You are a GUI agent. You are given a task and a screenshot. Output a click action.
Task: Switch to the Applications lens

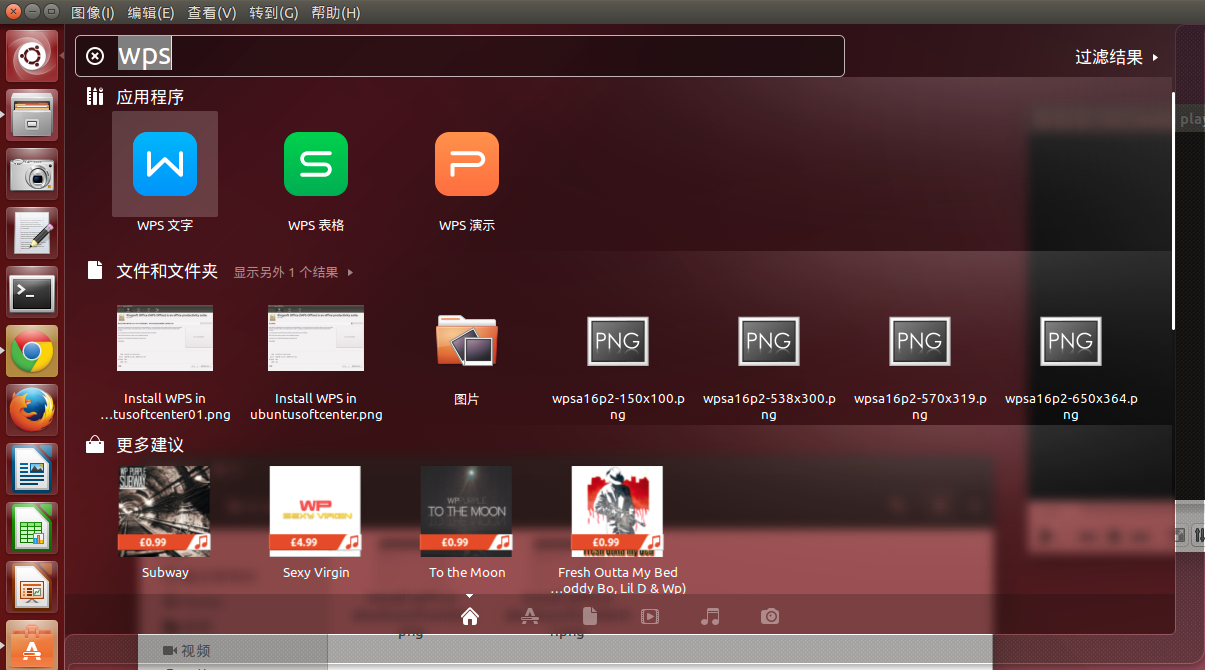530,616
